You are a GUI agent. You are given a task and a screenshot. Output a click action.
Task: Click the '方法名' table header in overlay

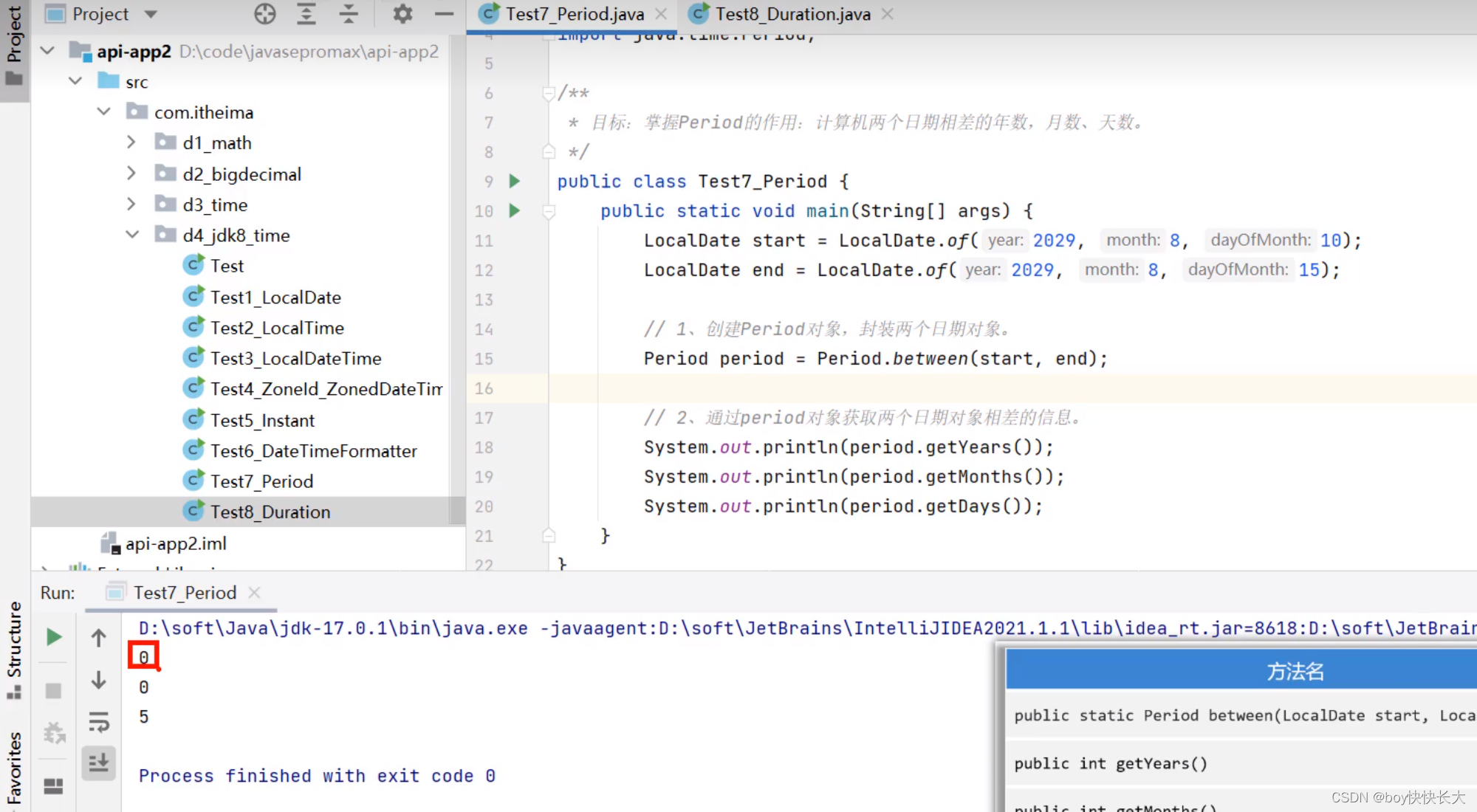[x=1295, y=671]
